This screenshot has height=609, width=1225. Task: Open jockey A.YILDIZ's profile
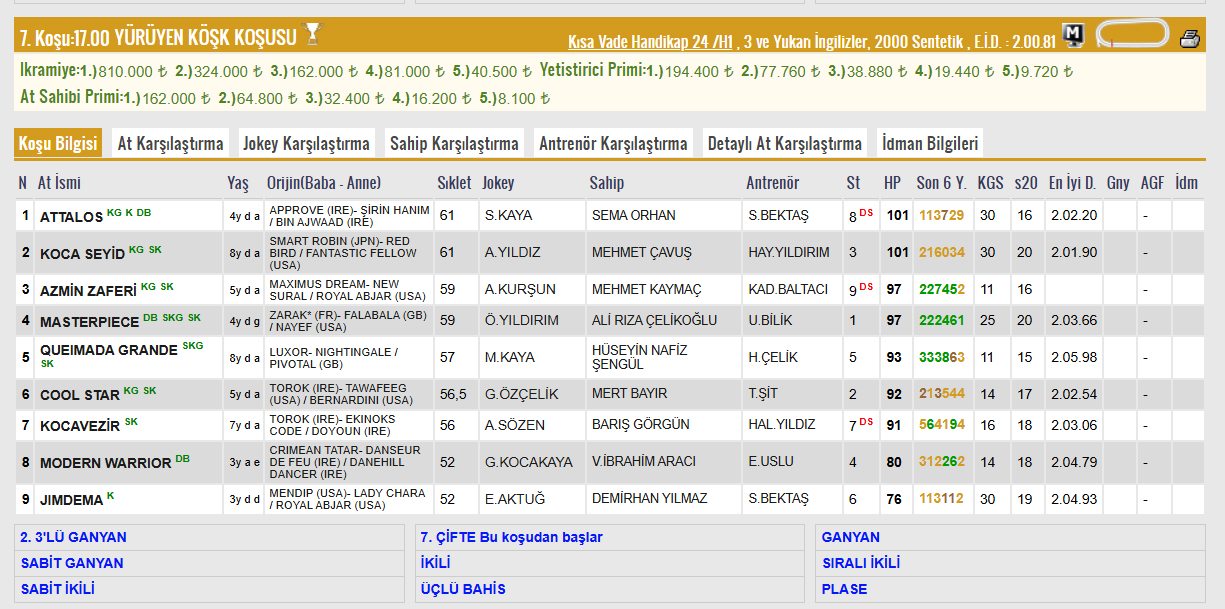512,253
